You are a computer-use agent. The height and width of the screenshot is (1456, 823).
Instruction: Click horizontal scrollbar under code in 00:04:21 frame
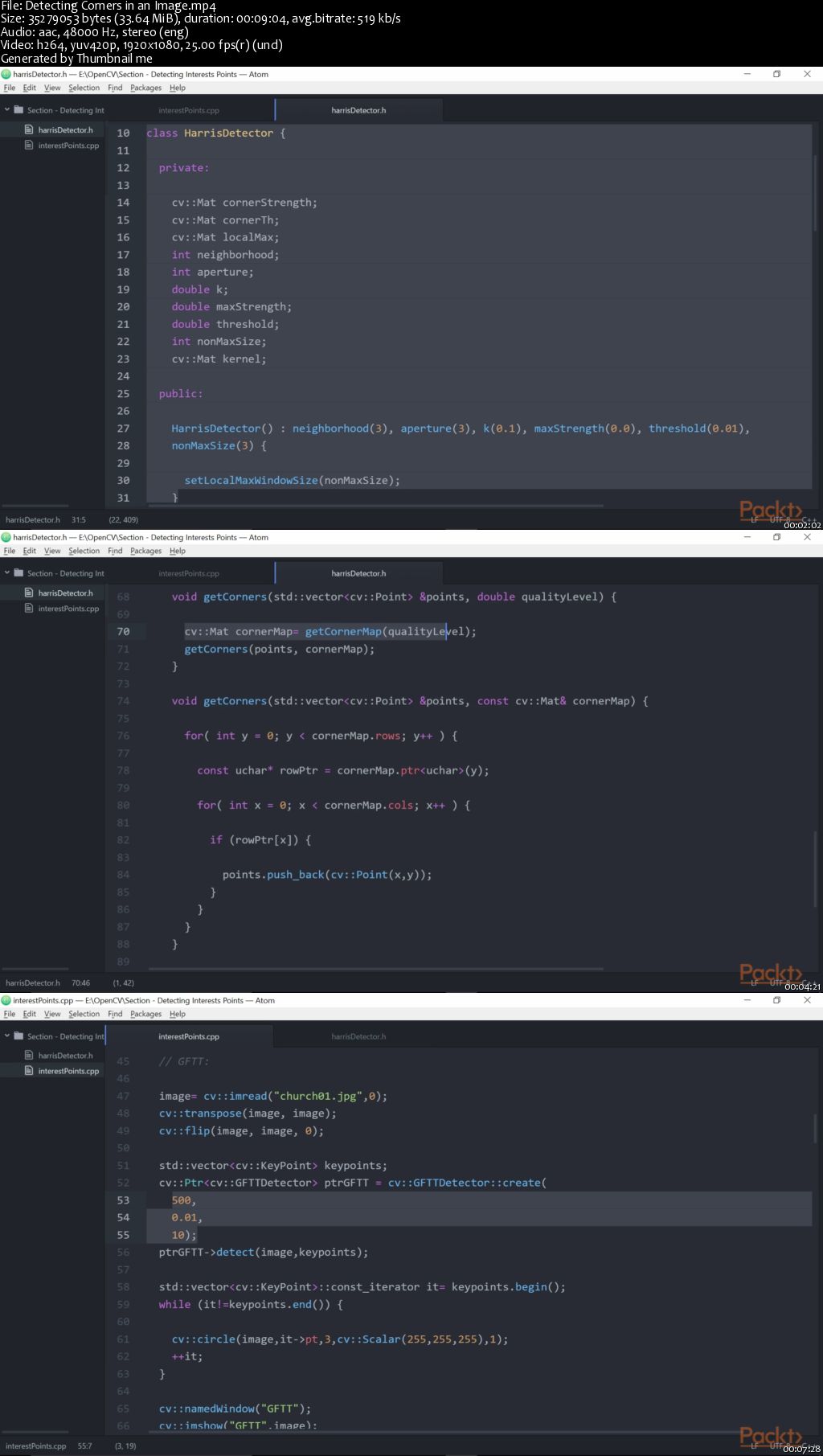tap(374, 969)
